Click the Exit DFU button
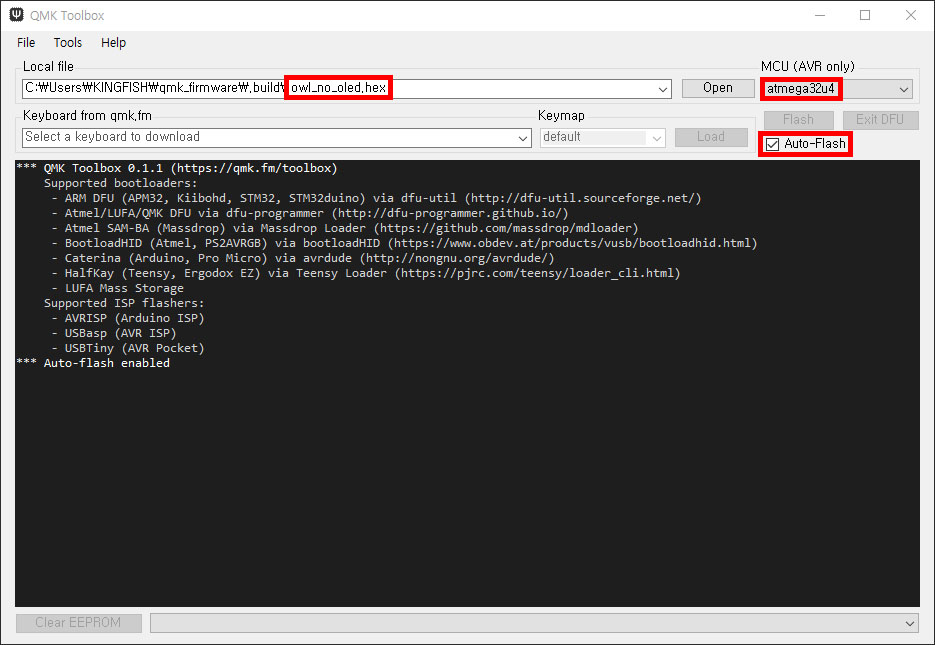This screenshot has width=935, height=645. [x=880, y=119]
